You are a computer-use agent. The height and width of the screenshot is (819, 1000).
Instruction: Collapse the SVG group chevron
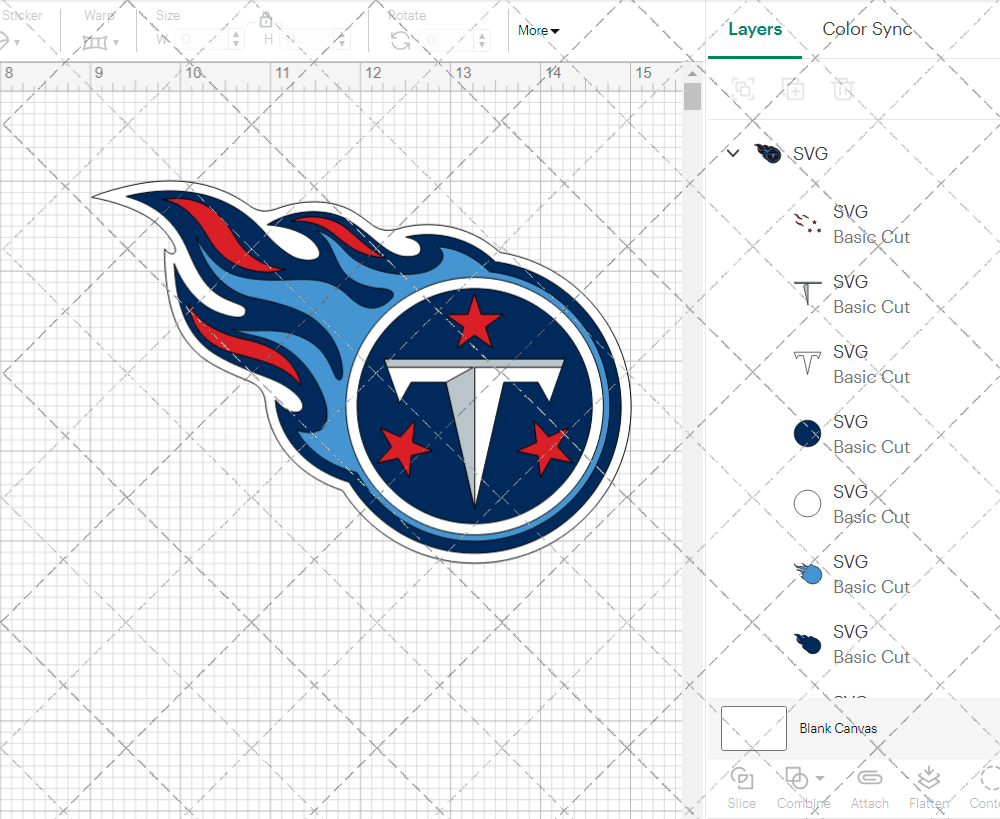(x=733, y=153)
